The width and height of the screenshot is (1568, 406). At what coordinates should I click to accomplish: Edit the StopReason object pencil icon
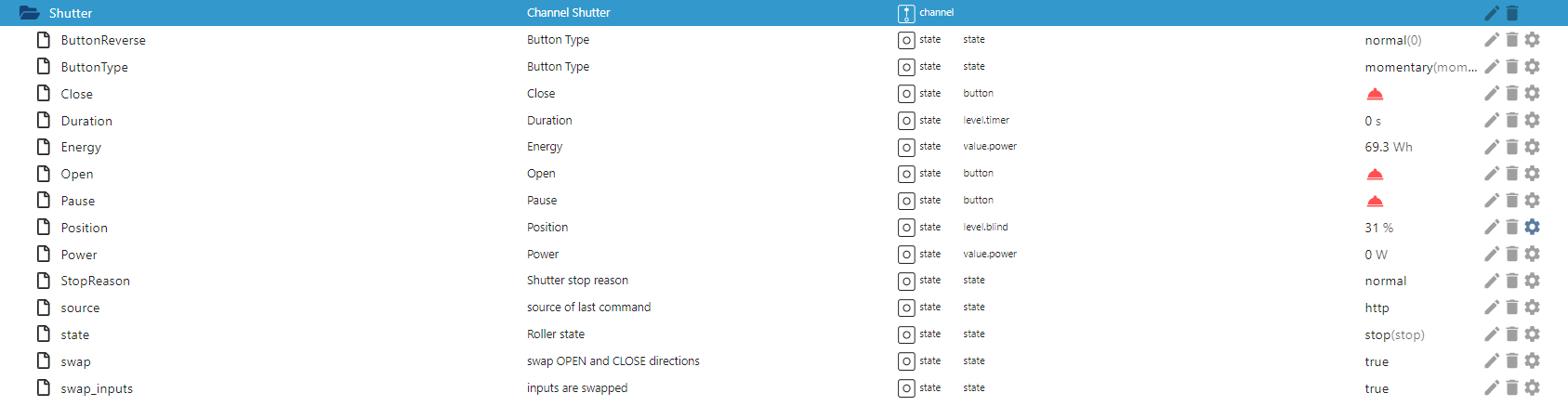point(1492,281)
